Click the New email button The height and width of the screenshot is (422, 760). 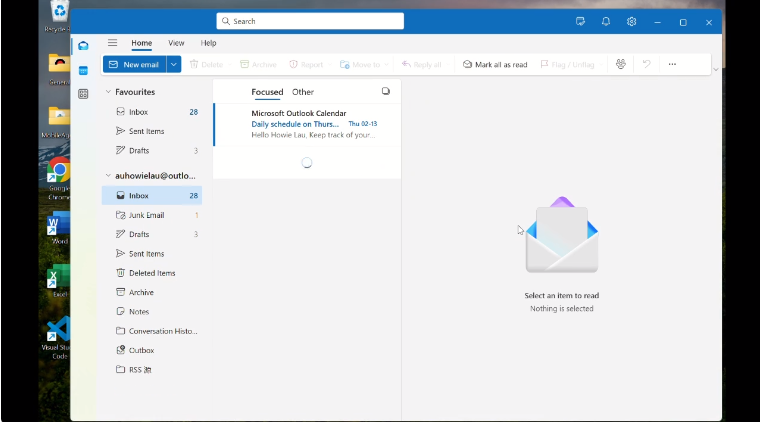pos(134,64)
